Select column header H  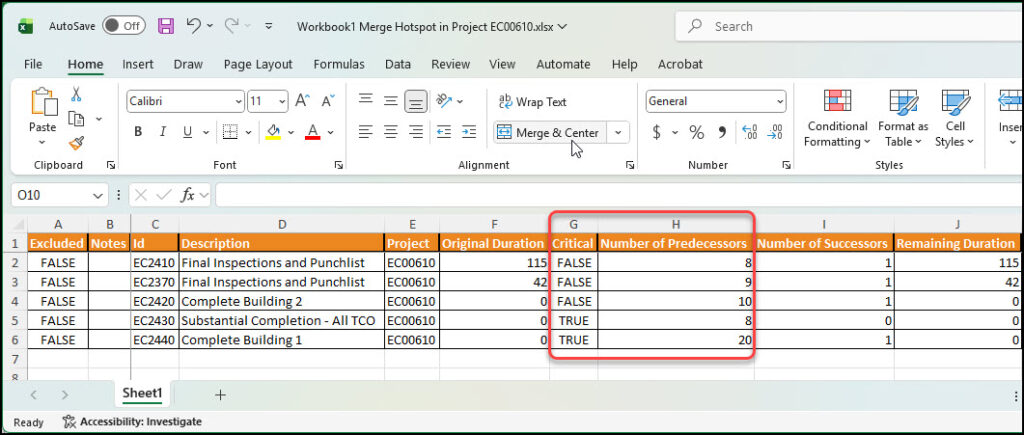(676, 224)
